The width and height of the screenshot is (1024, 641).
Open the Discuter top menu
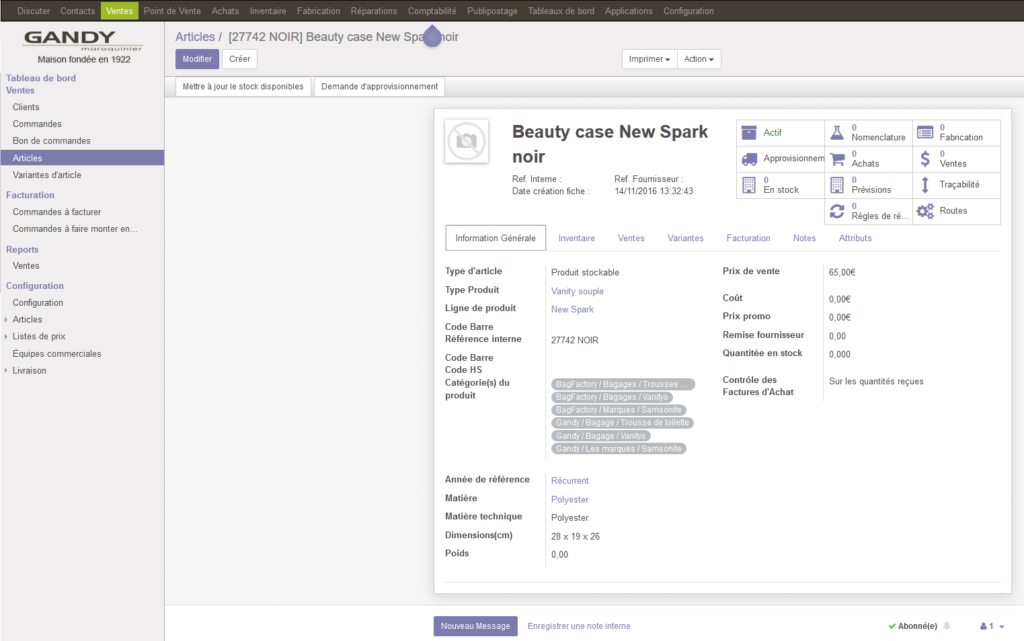pos(33,11)
